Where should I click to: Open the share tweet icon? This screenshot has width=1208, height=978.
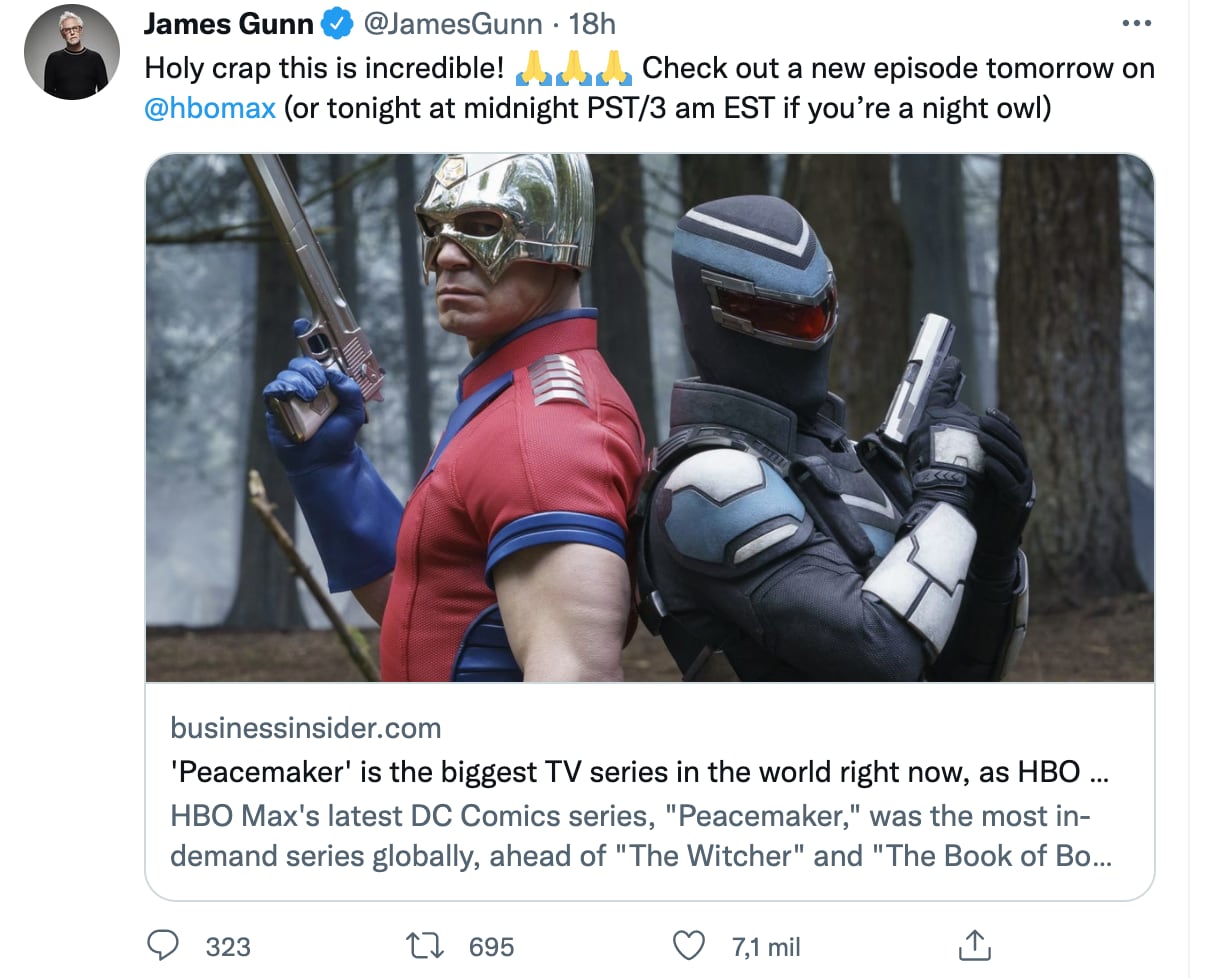[x=973, y=945]
